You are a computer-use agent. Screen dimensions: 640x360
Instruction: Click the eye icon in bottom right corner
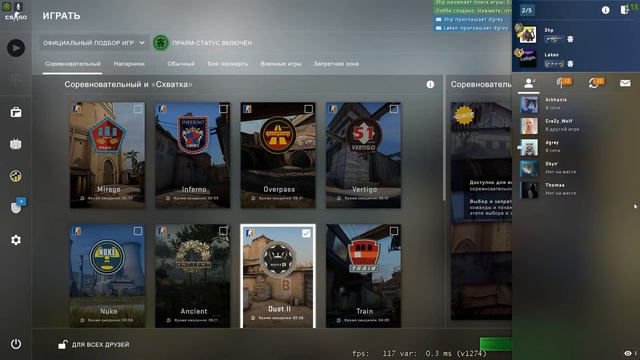click(628, 353)
